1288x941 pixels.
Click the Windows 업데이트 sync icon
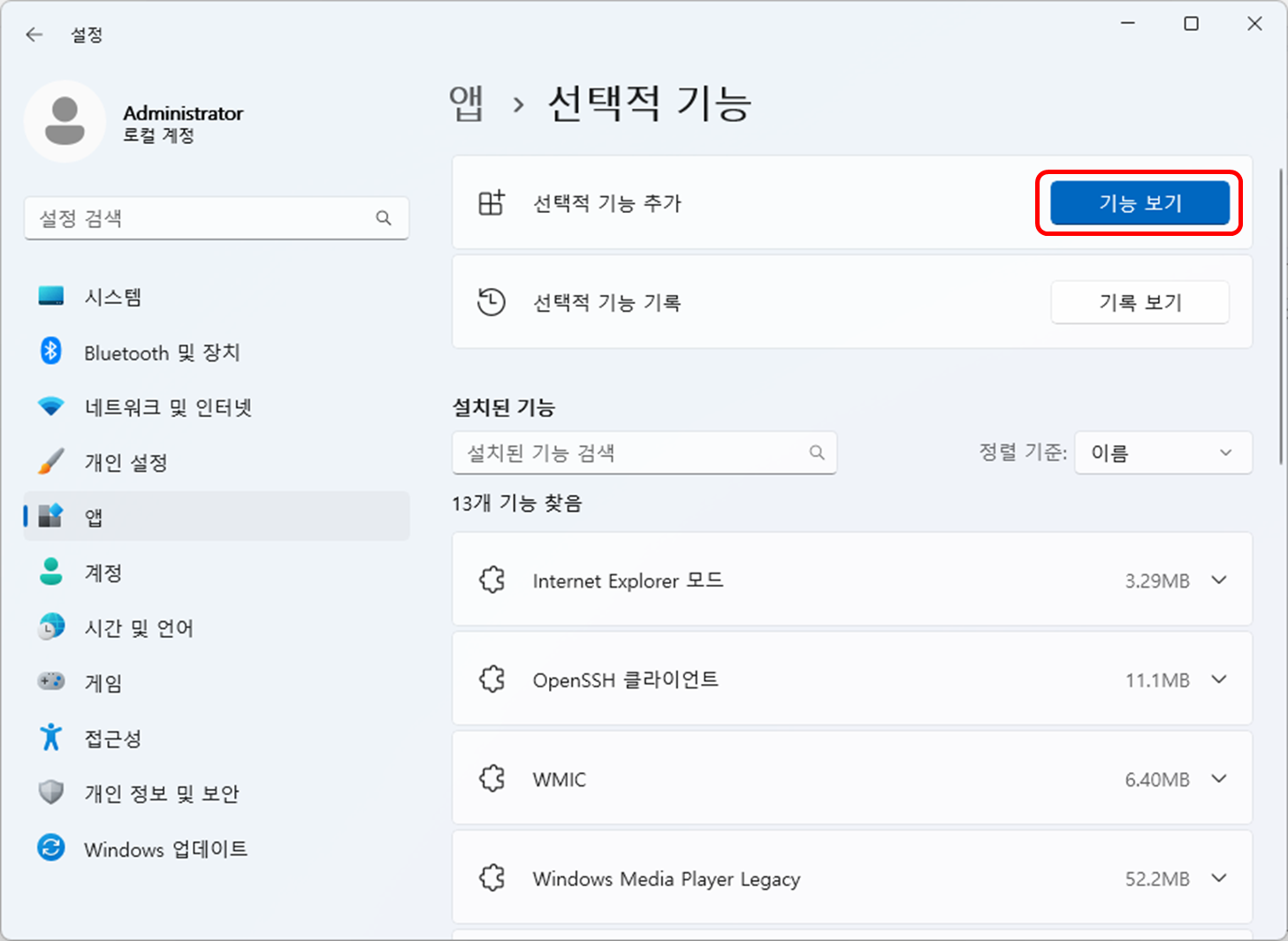click(51, 848)
